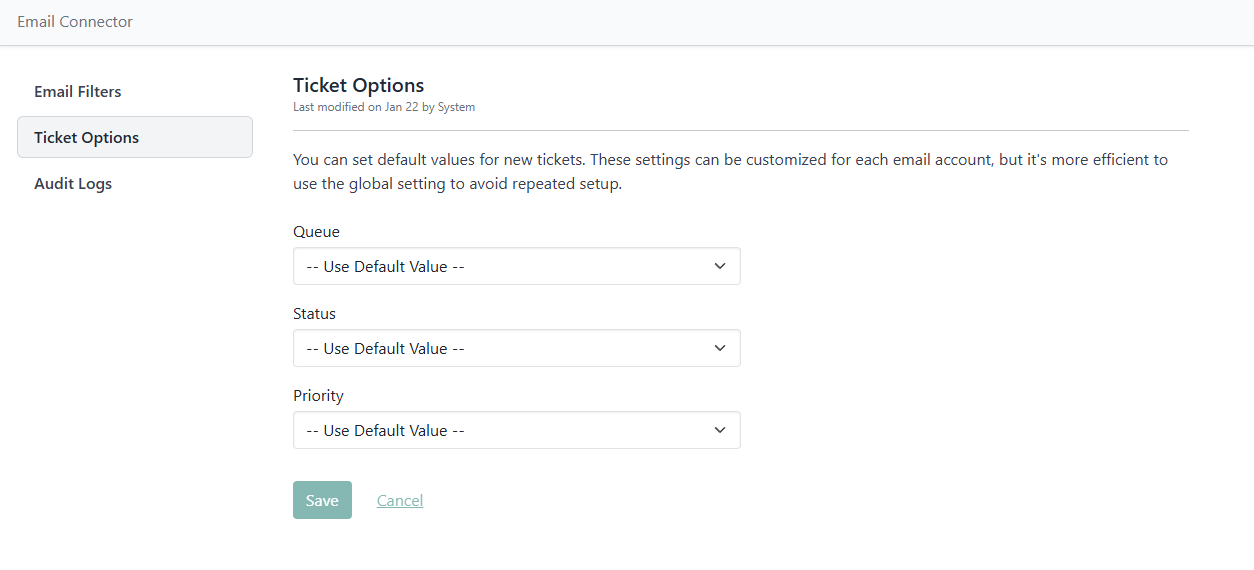Click the chevron arrow in Status dropdown
1254x570 pixels.
click(x=720, y=348)
